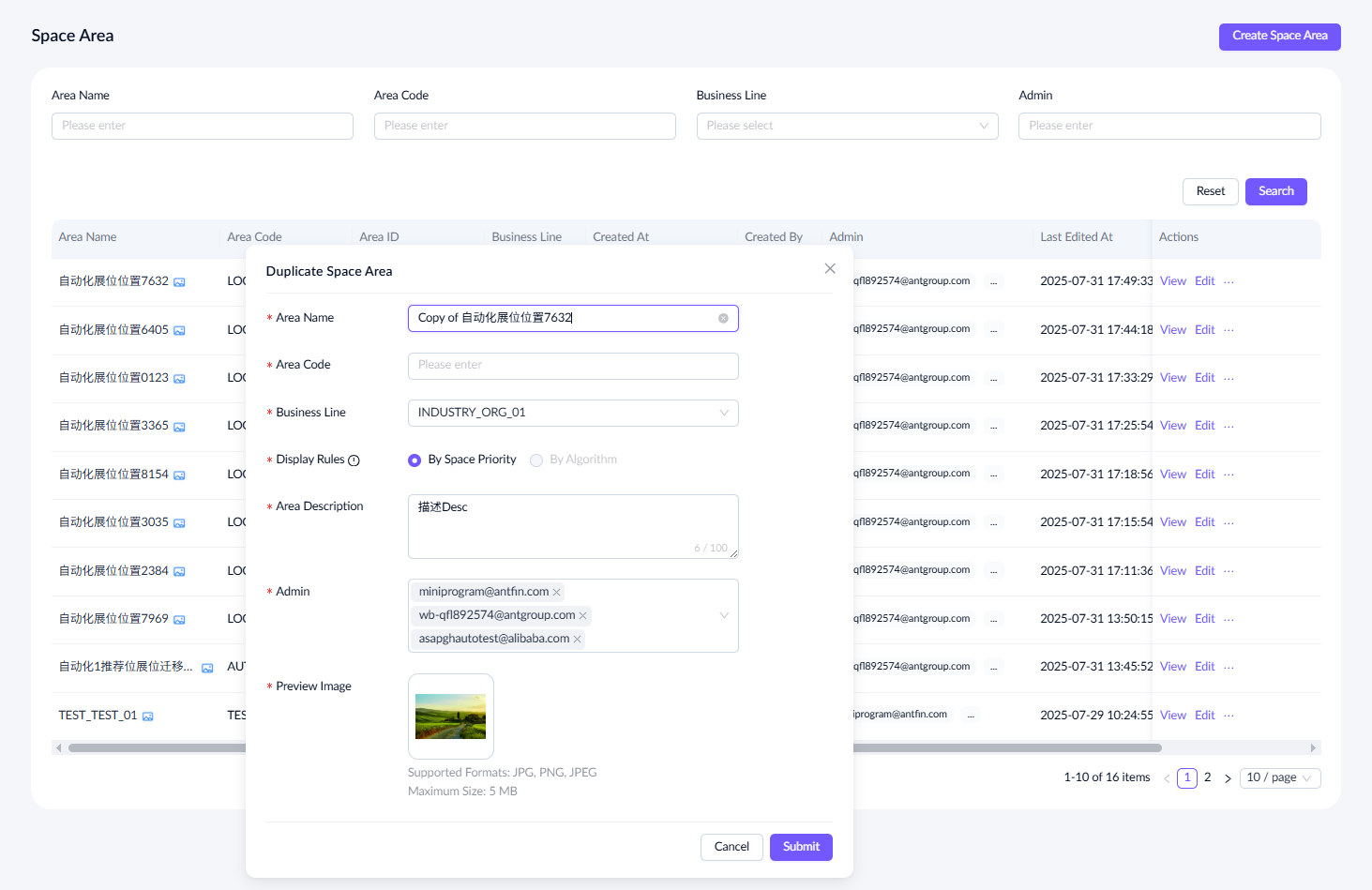Screen dimensions: 1372x890
Task: Close the Duplicate Space Area dialog
Action: [x=830, y=269]
